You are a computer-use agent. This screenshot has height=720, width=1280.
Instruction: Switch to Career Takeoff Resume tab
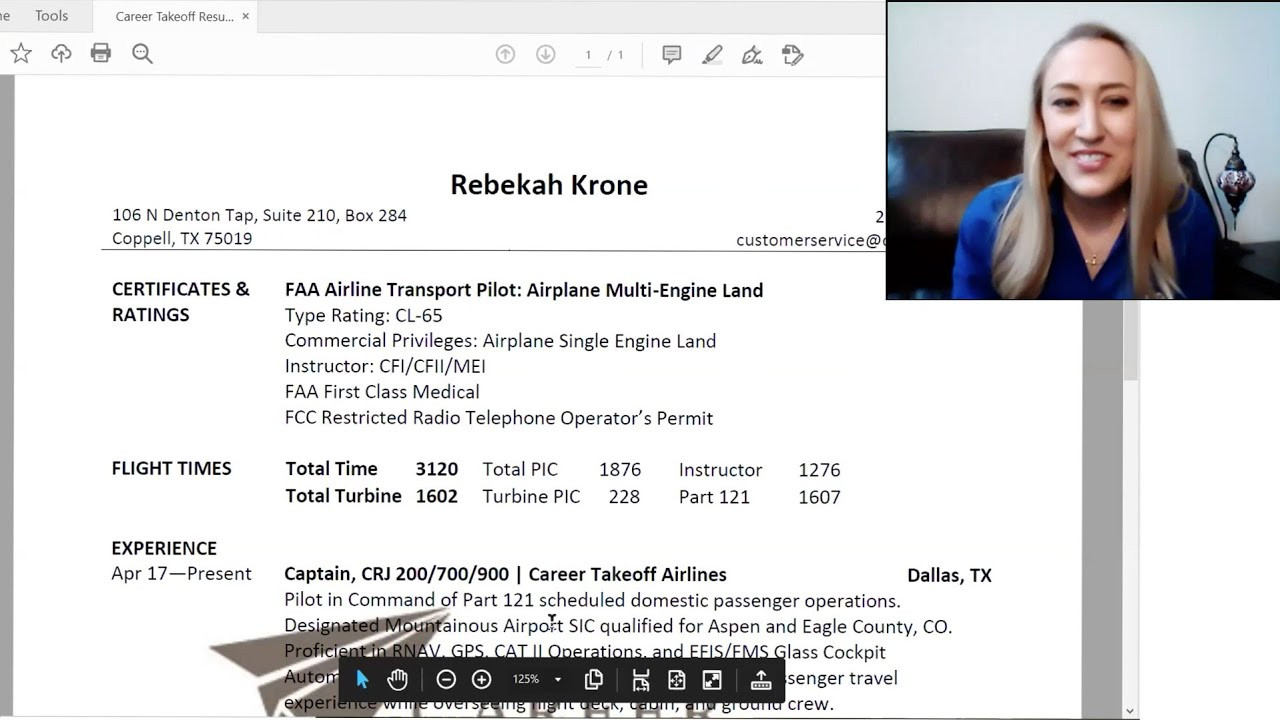pos(174,16)
